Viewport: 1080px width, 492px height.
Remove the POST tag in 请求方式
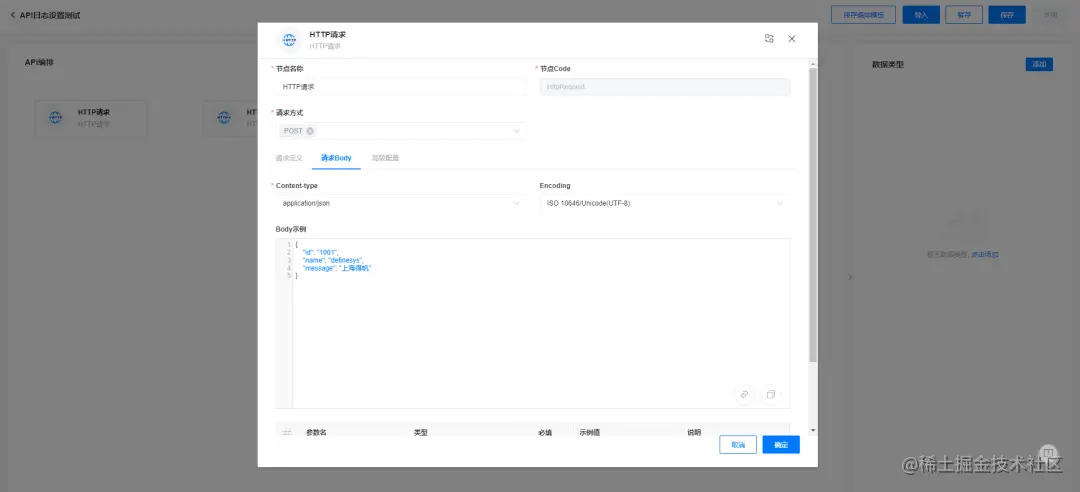pyautogui.click(x=310, y=131)
